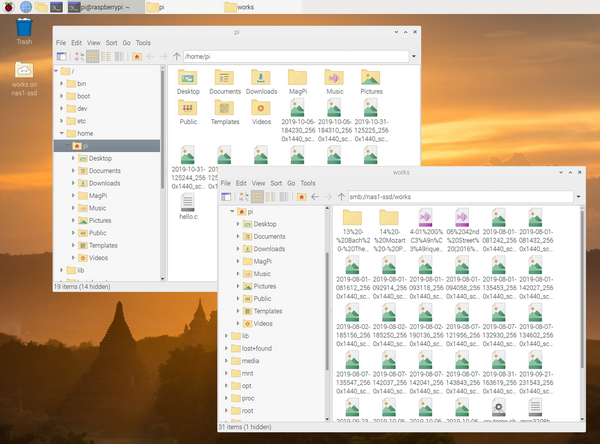
Task: Open Trash on the desktop
Action: 24,27
